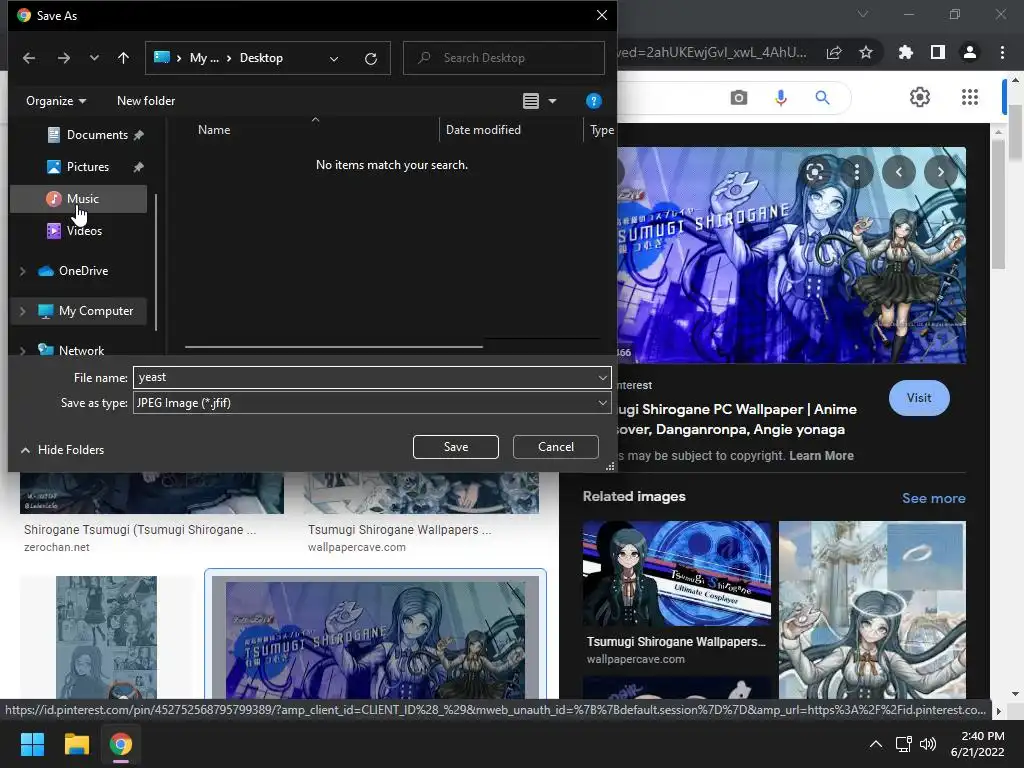Image resolution: width=1024 pixels, height=768 pixels.
Task: Go up one folder level
Action: pos(123,58)
